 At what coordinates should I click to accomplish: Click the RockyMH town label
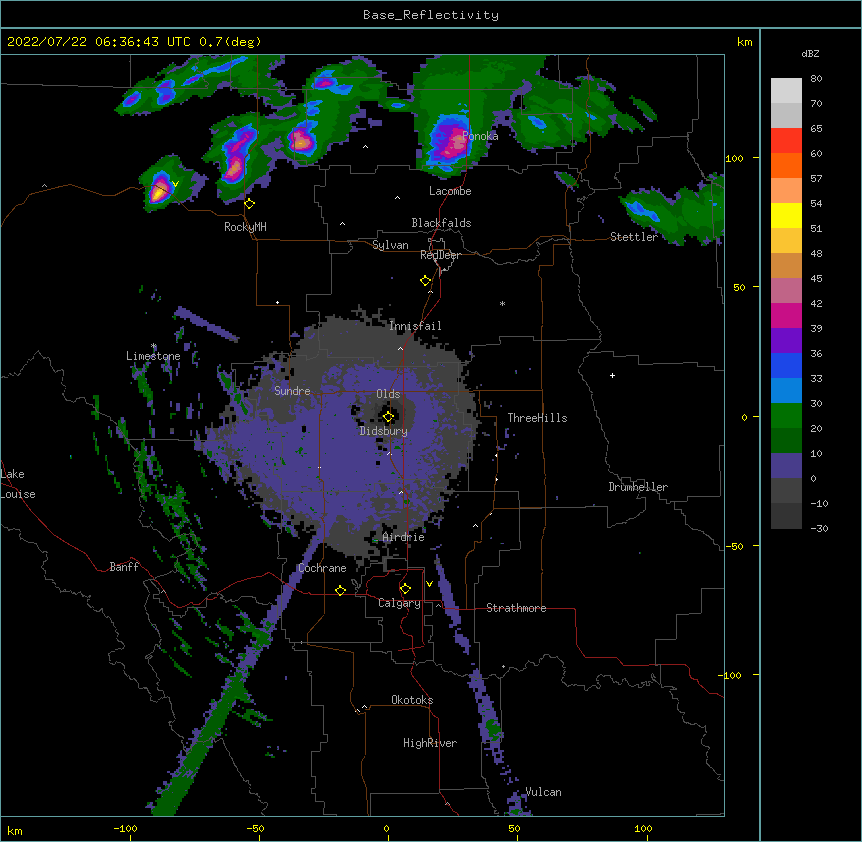pyautogui.click(x=245, y=227)
